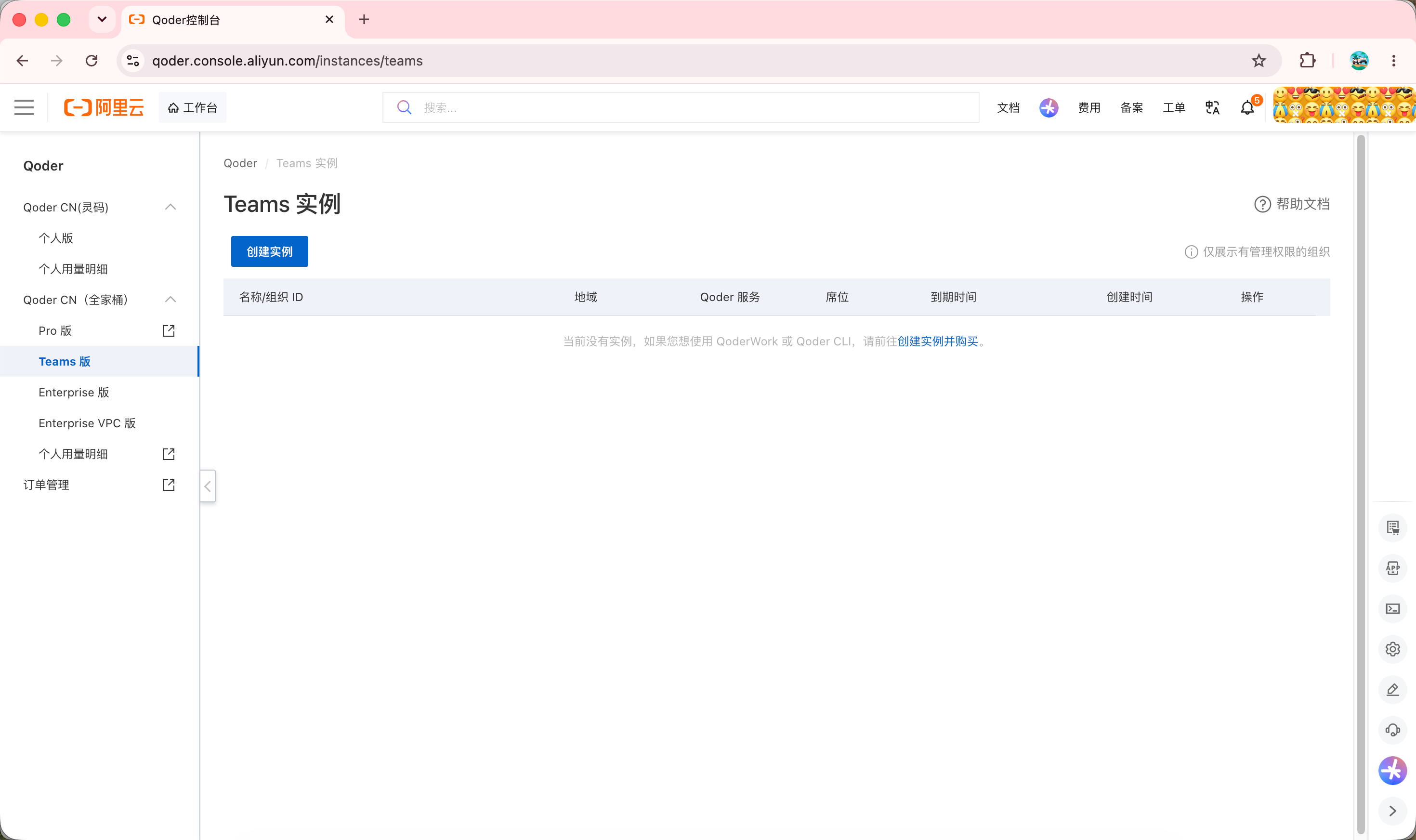The width and height of the screenshot is (1416, 840).
Task: Open the feedback edit pencil icon
Action: coord(1393,689)
